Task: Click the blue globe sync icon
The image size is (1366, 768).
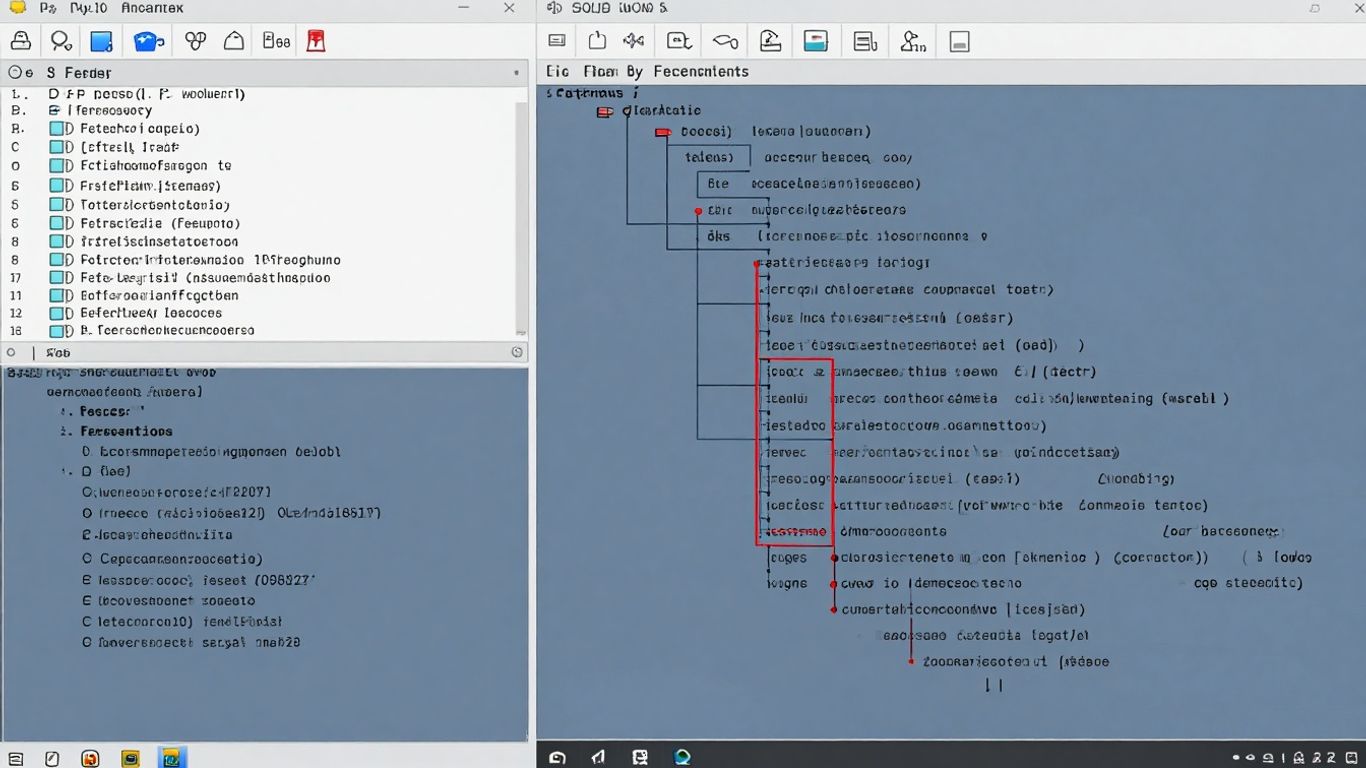Action: [148, 40]
